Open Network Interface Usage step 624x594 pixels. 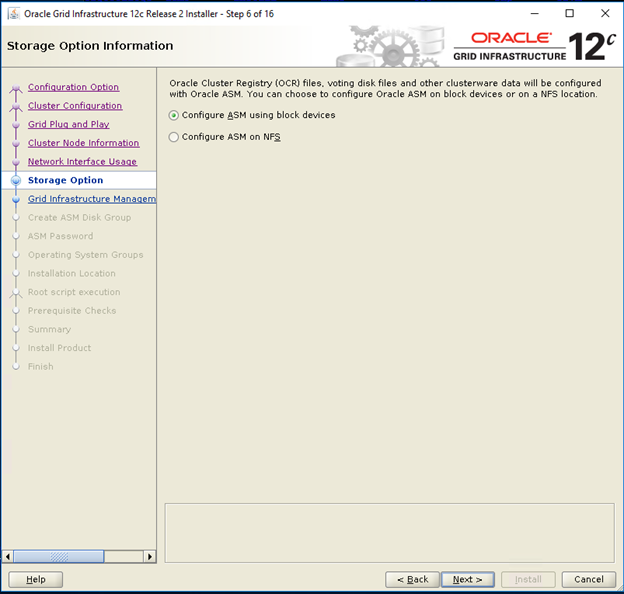[82, 162]
